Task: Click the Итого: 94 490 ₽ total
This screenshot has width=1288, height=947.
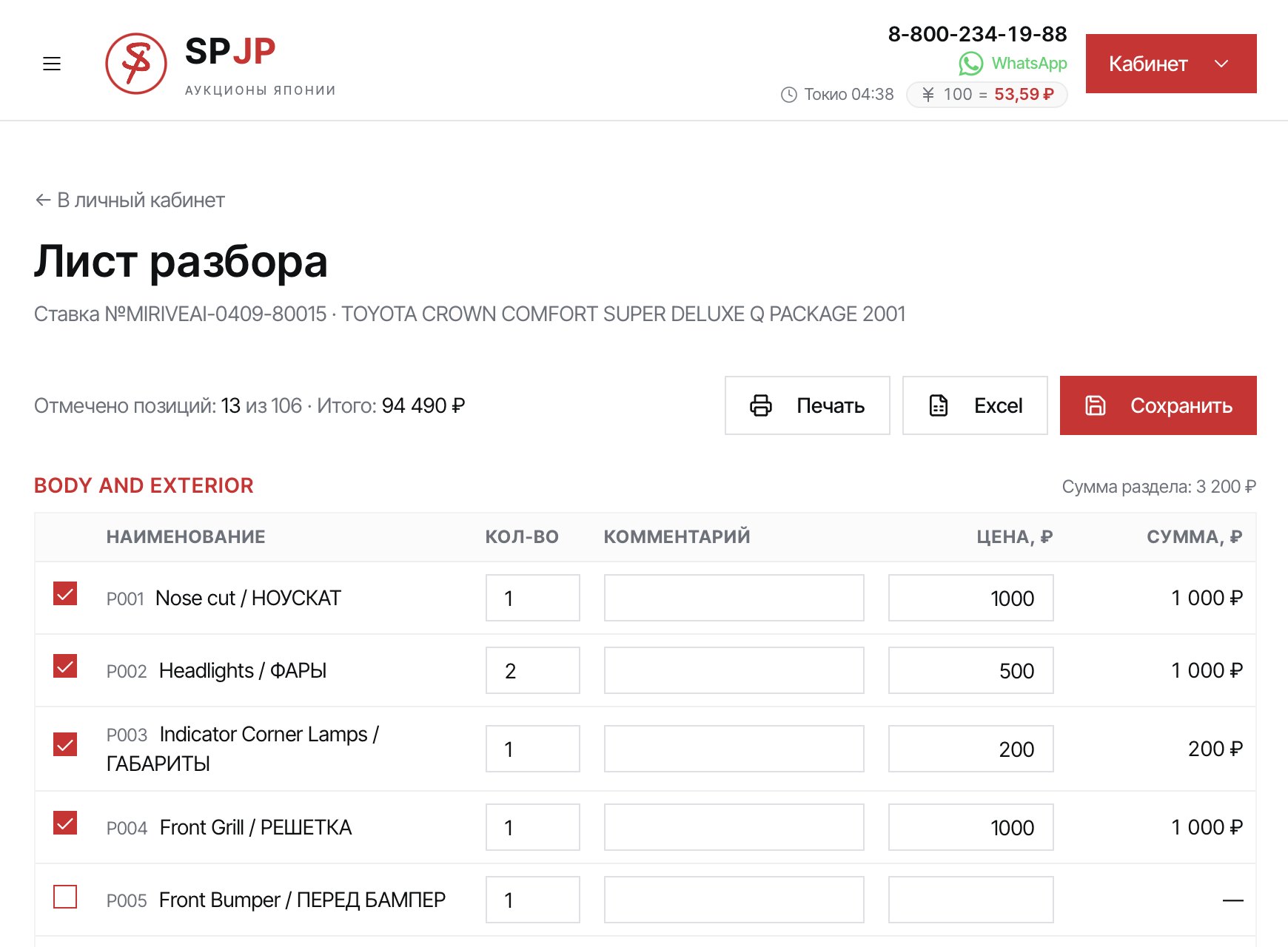Action: coord(391,405)
